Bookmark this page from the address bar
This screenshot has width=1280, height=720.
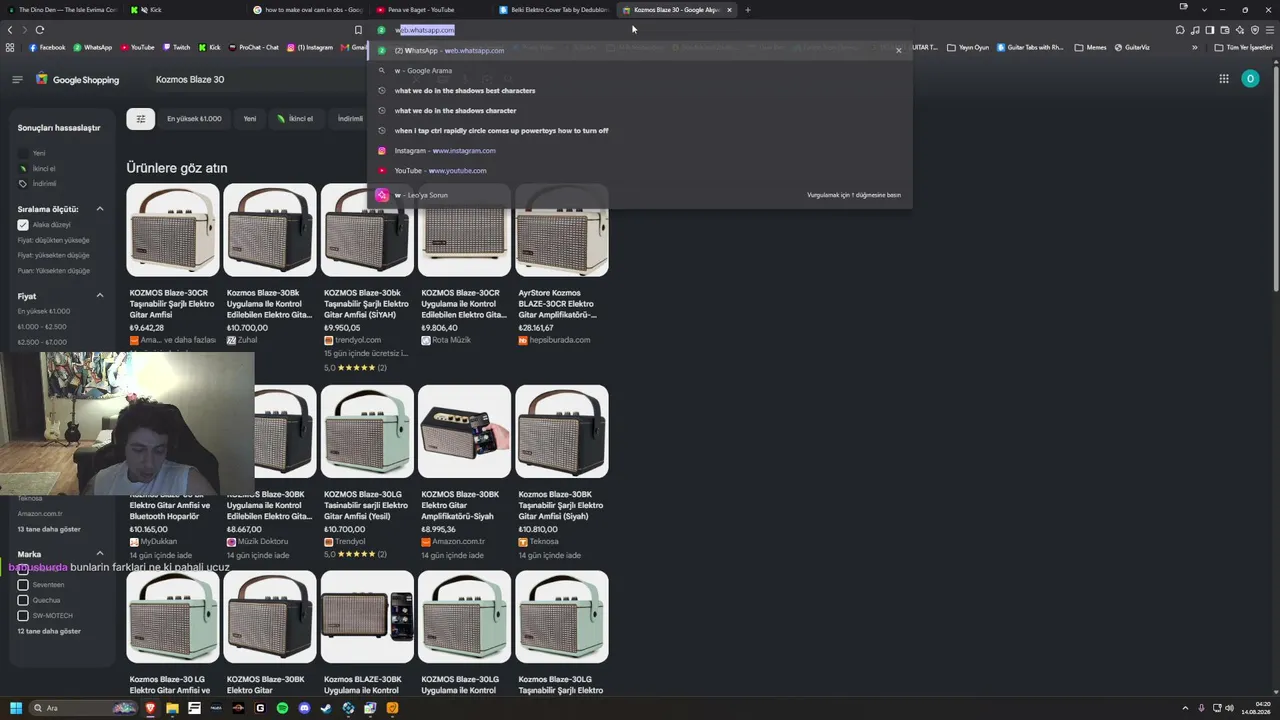(x=358, y=30)
